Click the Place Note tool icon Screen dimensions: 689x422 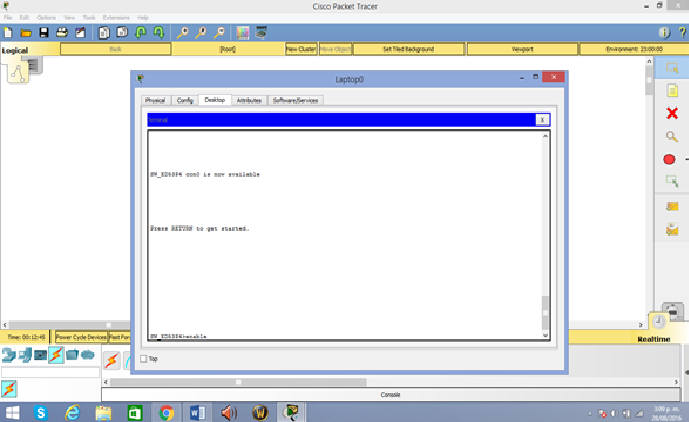point(672,91)
